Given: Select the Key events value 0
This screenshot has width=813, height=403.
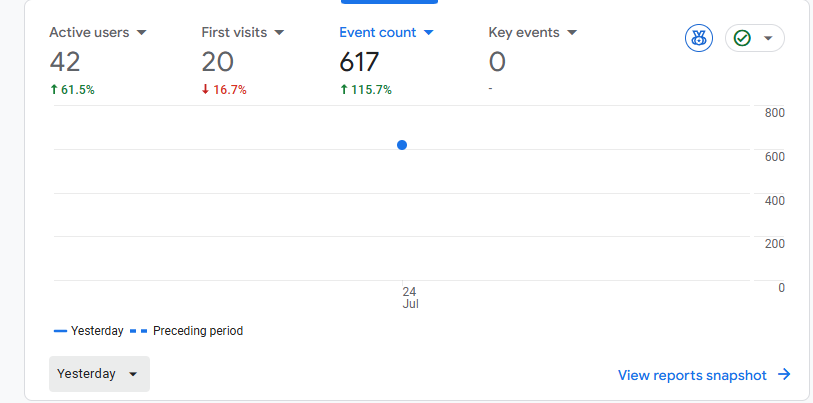Looking at the screenshot, I should pos(497,62).
